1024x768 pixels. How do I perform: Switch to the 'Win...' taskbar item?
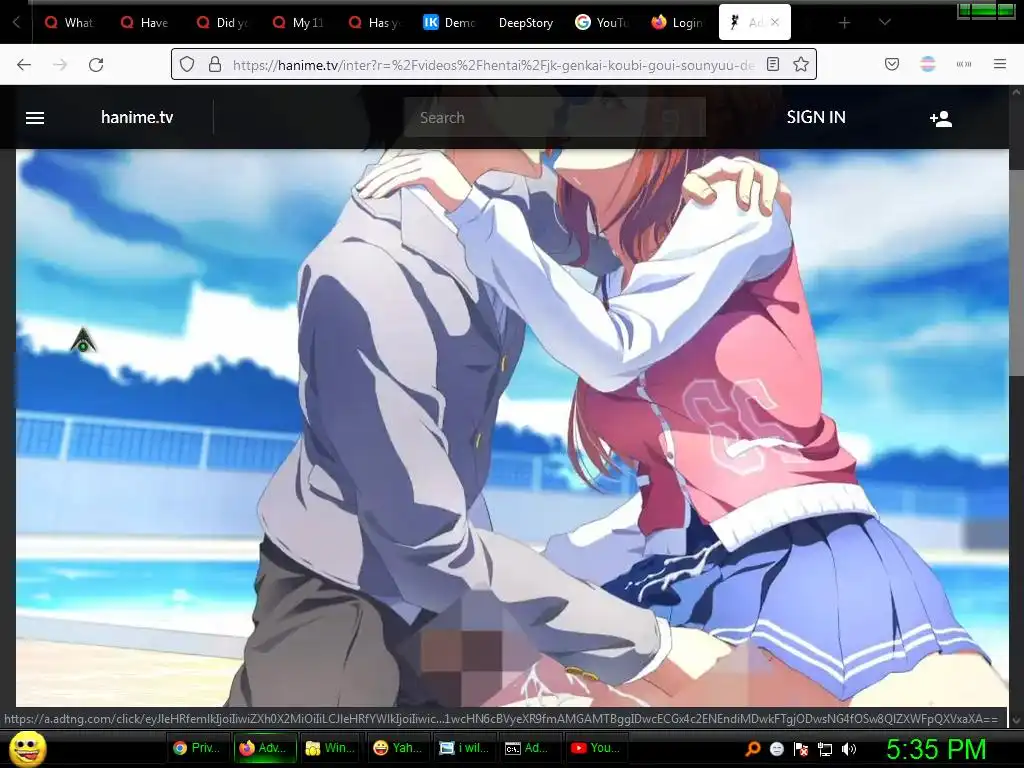[330, 748]
